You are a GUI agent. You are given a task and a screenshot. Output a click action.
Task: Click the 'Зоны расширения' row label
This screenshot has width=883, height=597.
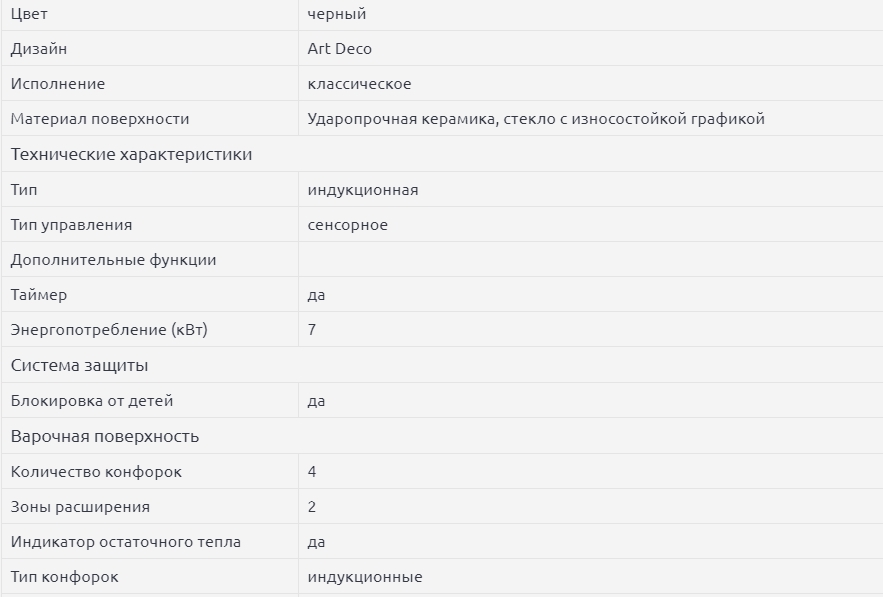(80, 507)
